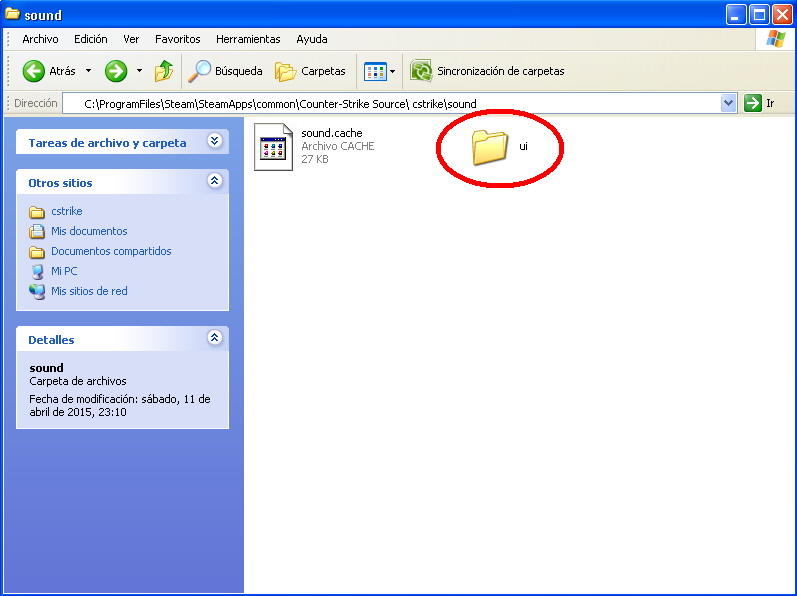Open the Ayuda menu
Image resolution: width=797 pixels, height=596 pixels.
[x=312, y=39]
